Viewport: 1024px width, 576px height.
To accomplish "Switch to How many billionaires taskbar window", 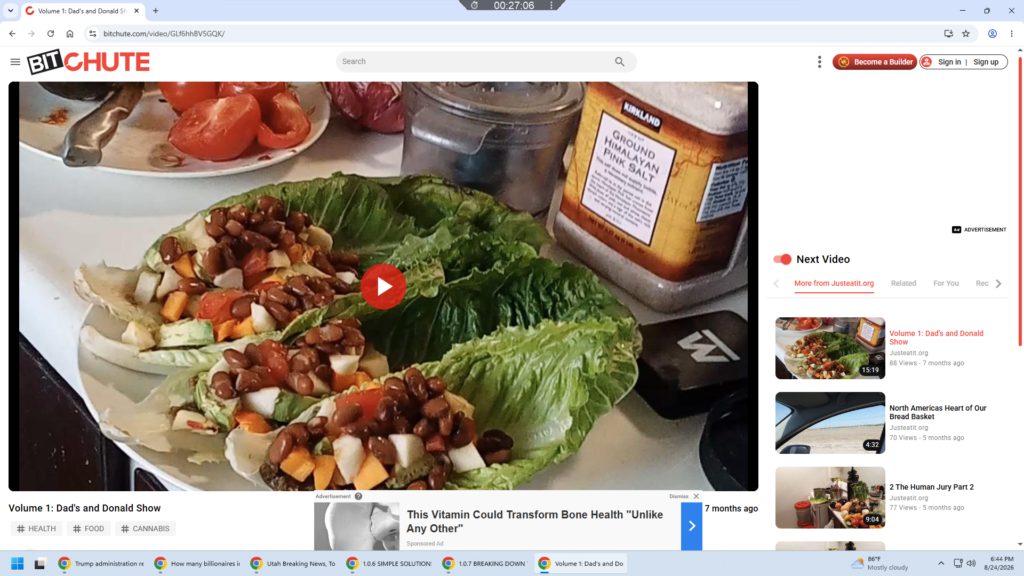I will [197, 563].
